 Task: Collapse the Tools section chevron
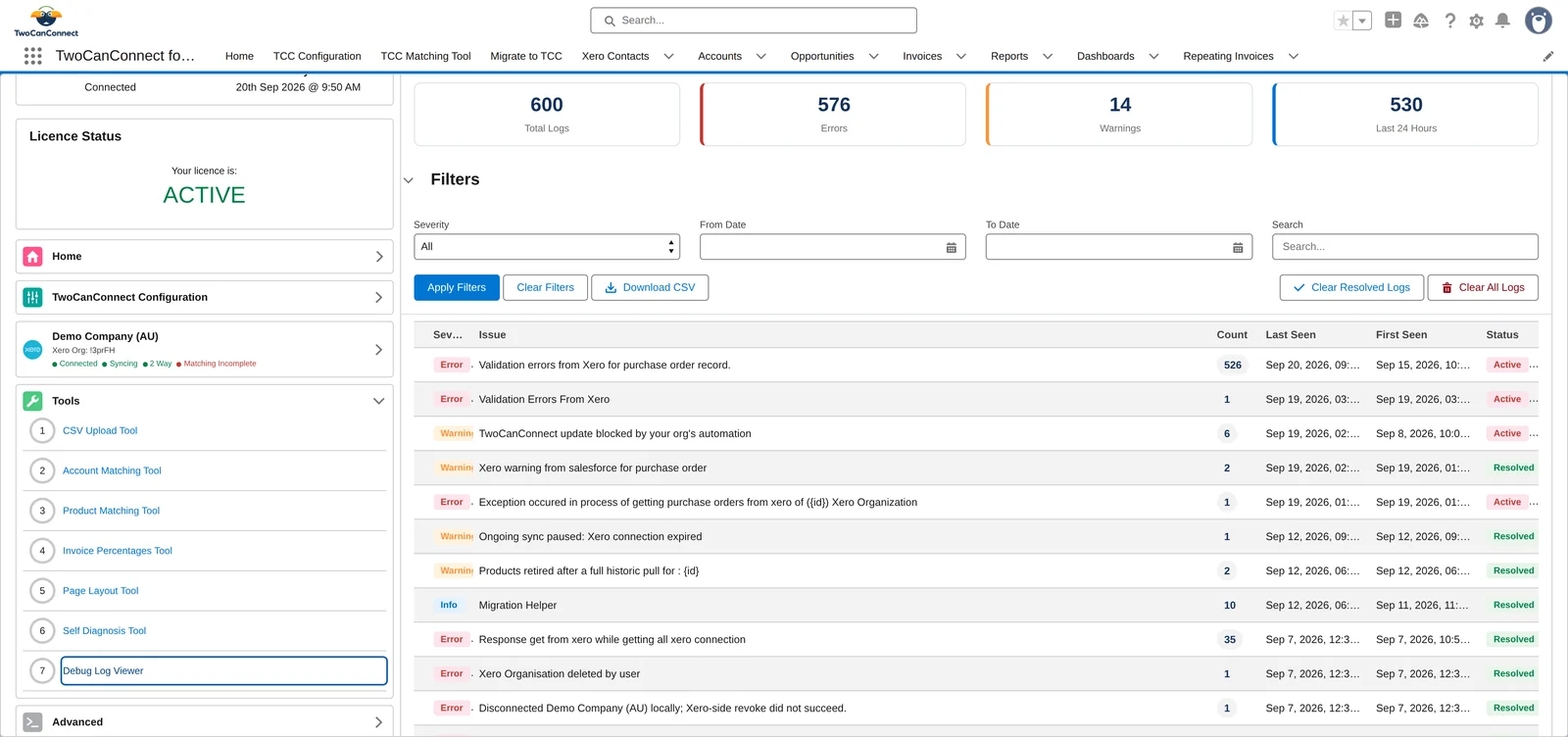click(x=378, y=401)
